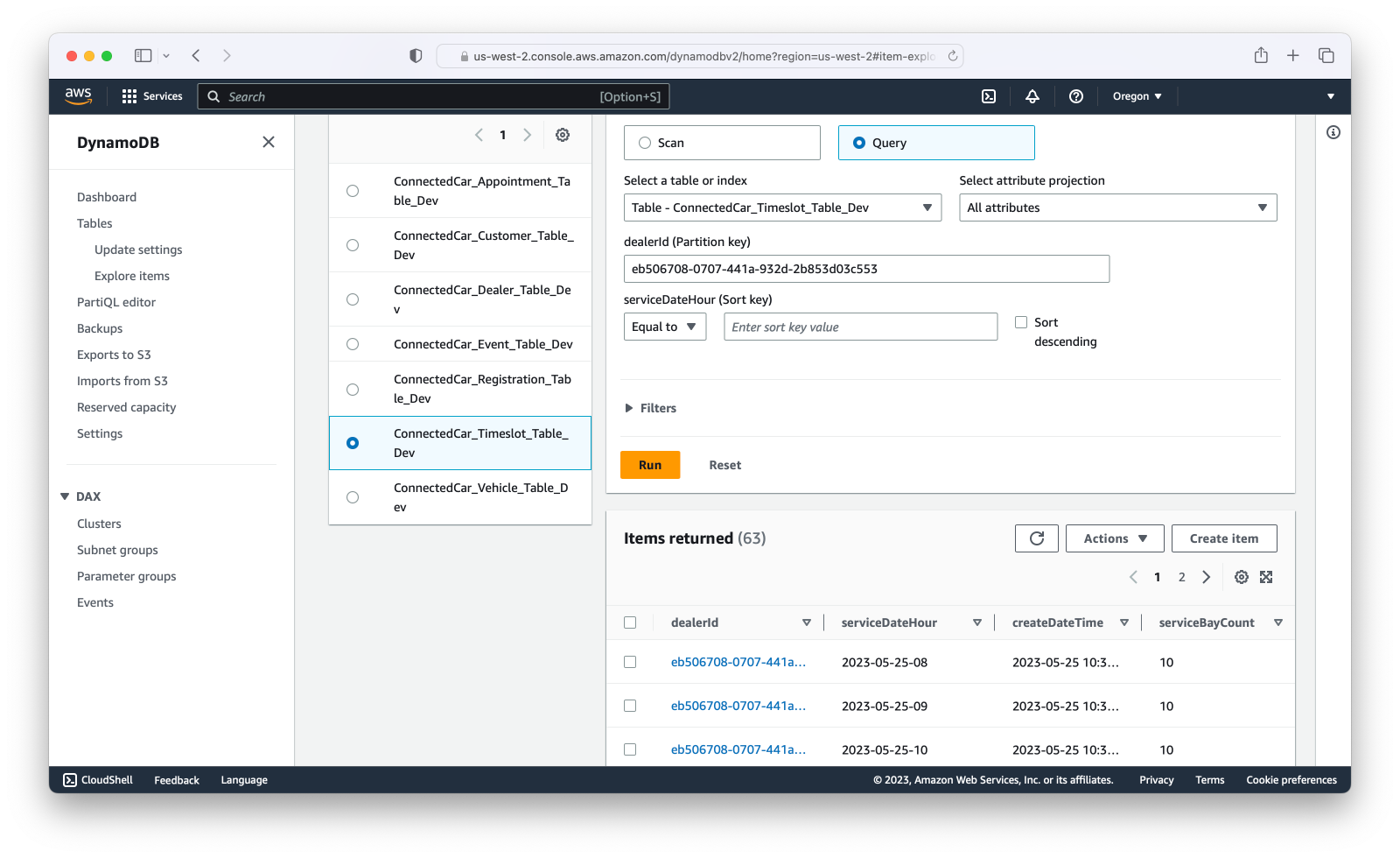This screenshot has width=1400, height=858.
Task: Click the dealerId partition key input
Action: pos(866,269)
